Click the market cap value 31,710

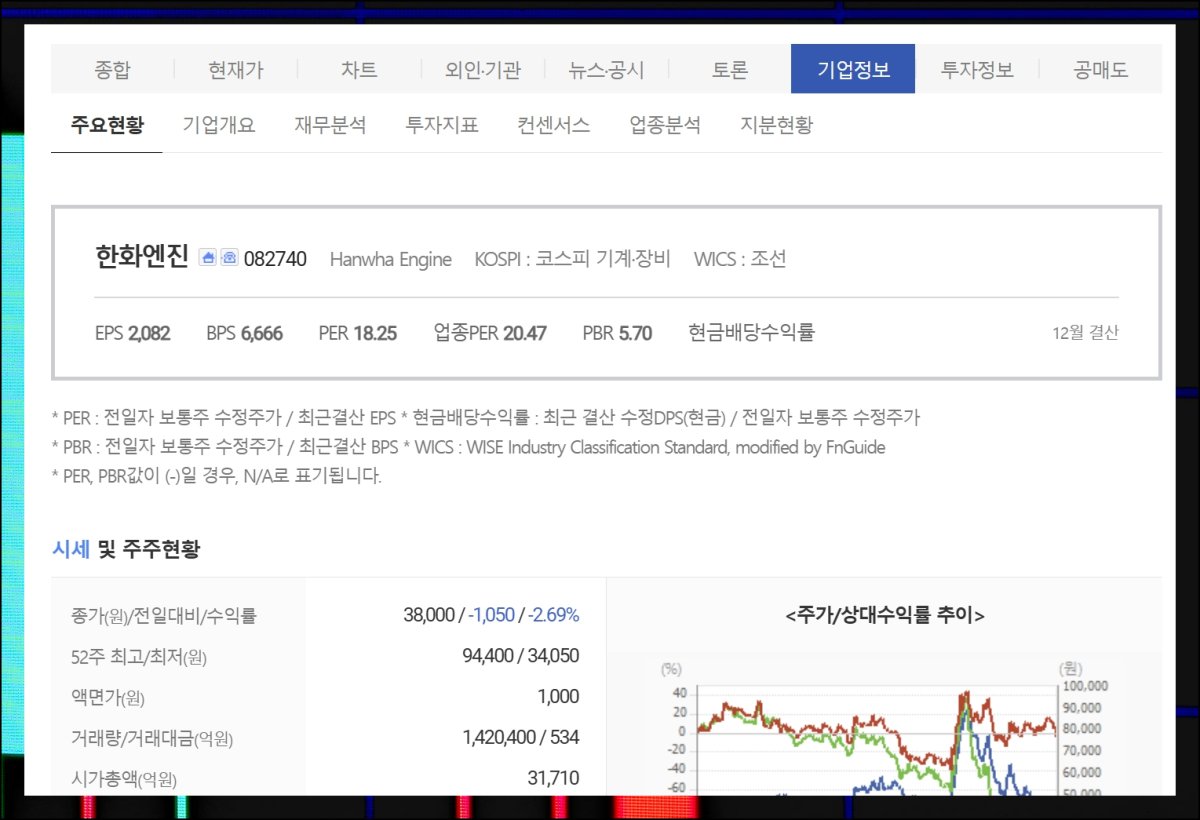553,778
